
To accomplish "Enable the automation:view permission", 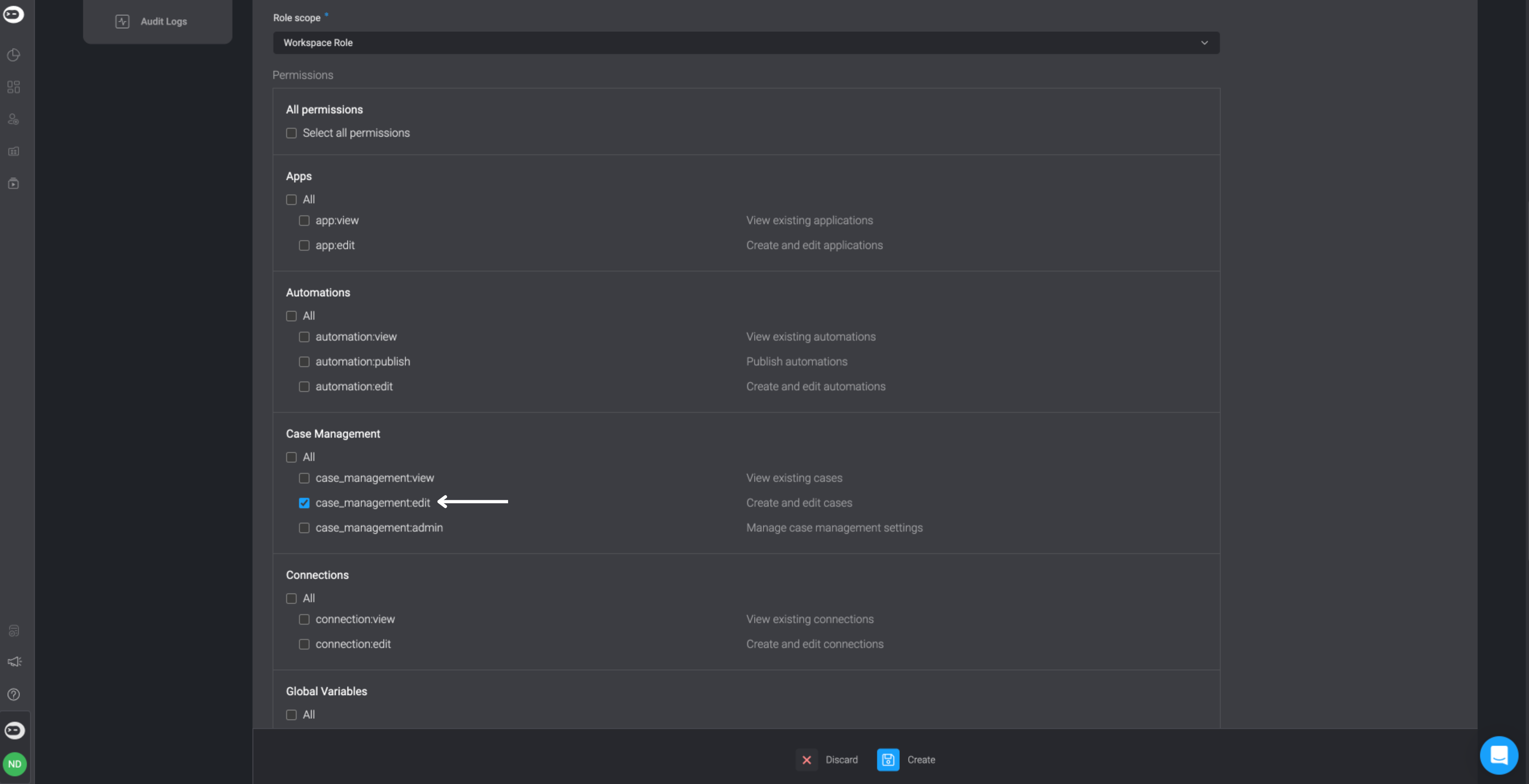I will pyautogui.click(x=304, y=336).
